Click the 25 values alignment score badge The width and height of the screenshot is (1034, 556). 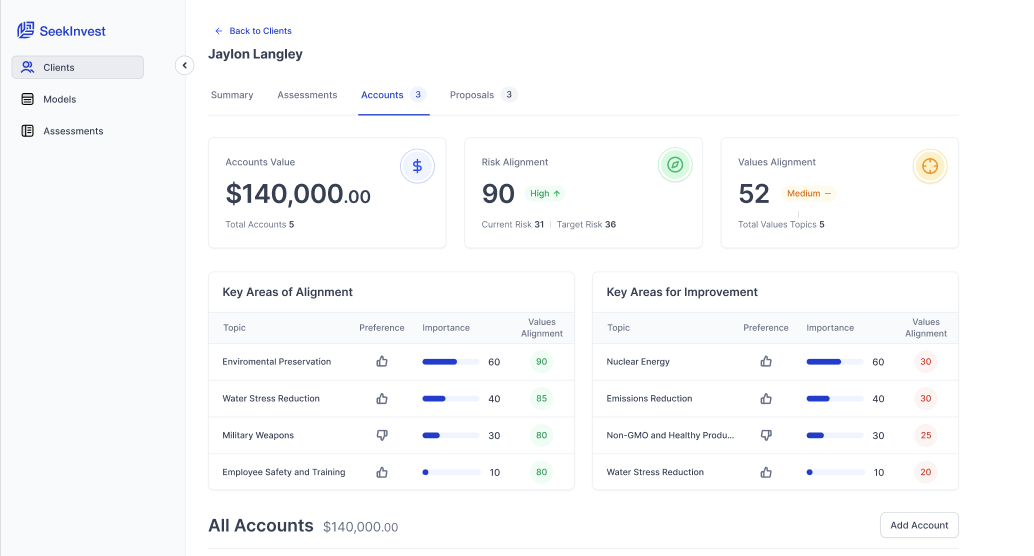coord(926,435)
